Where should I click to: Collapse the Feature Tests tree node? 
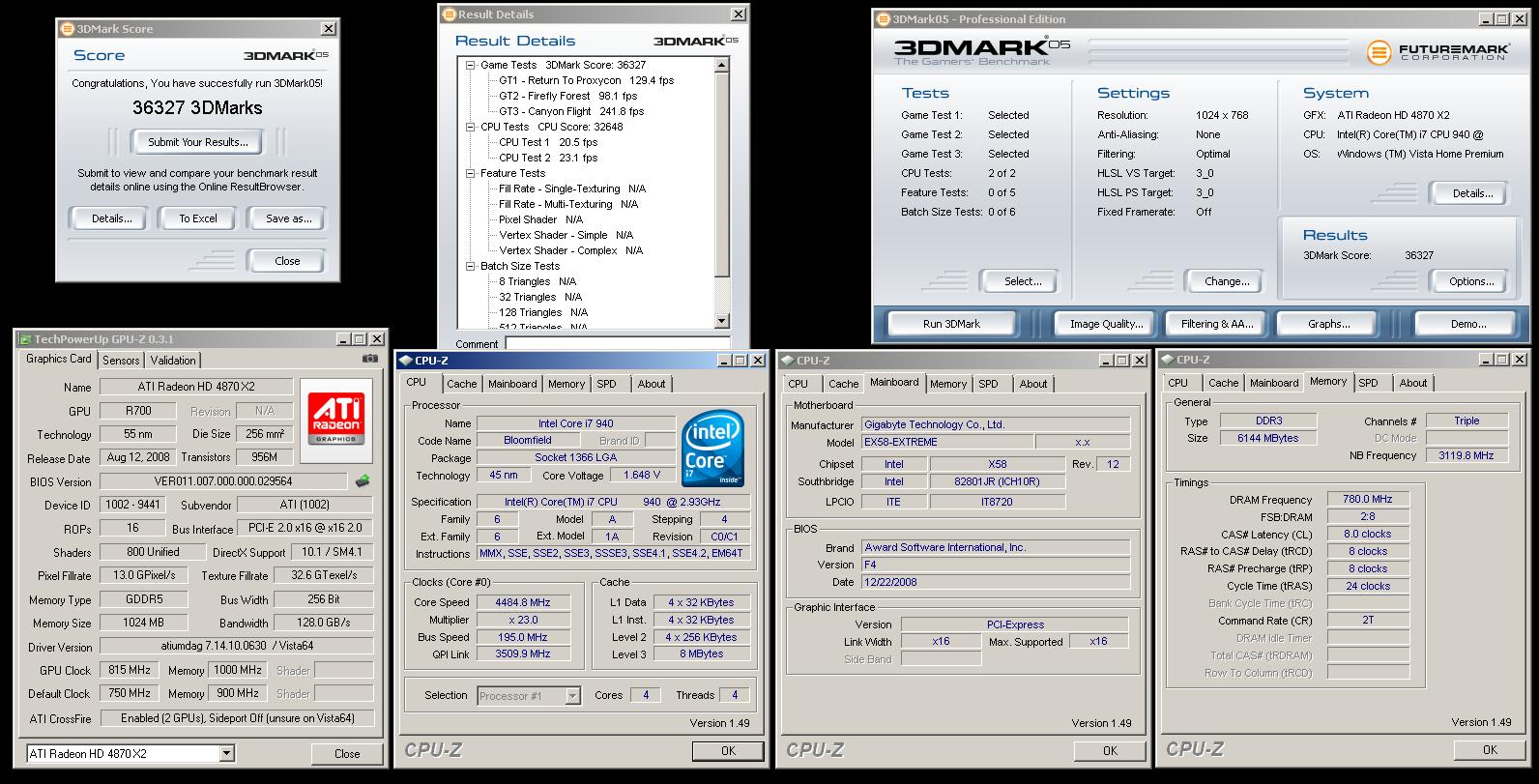(x=471, y=174)
